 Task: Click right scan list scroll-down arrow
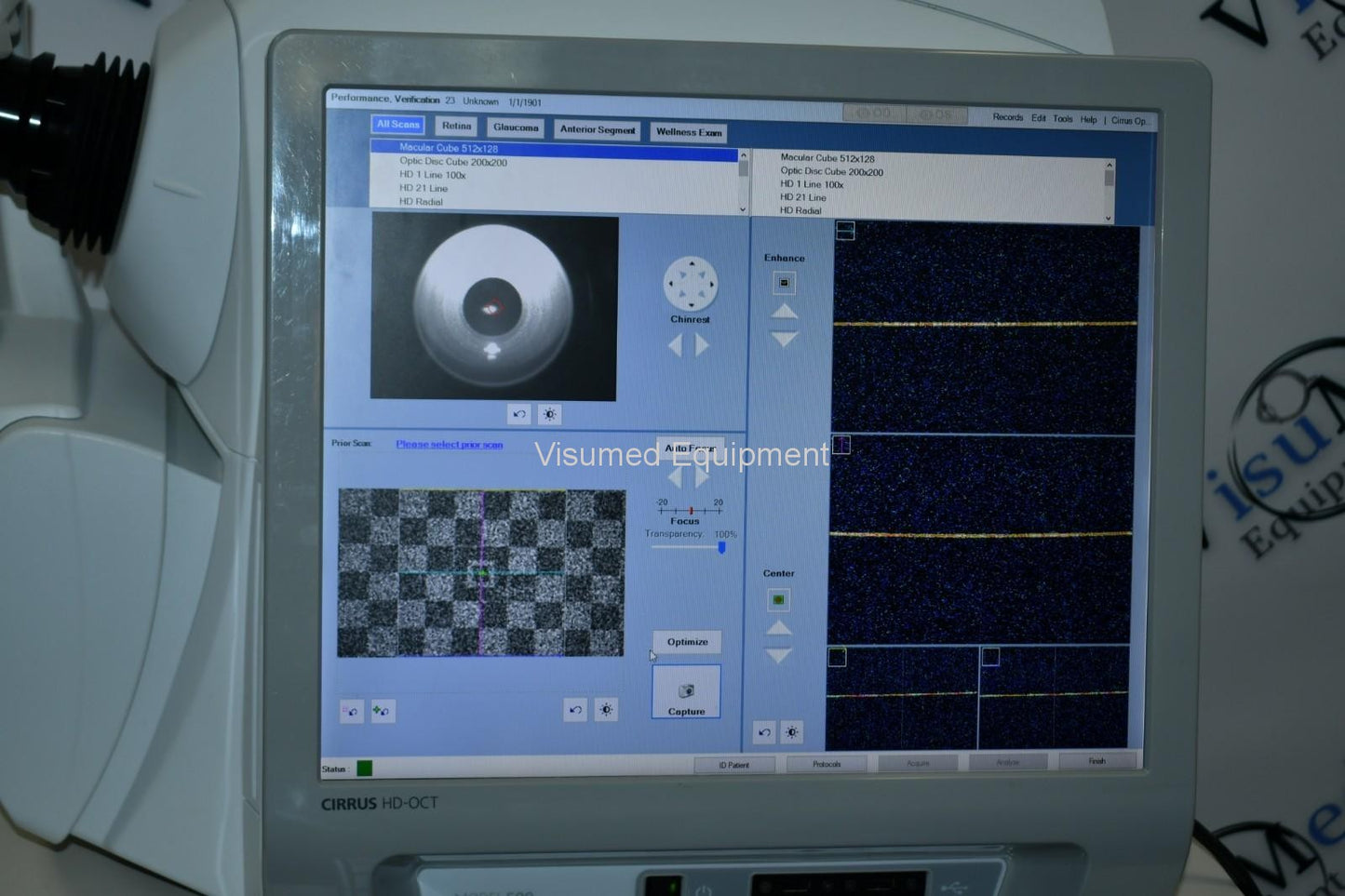click(1109, 218)
